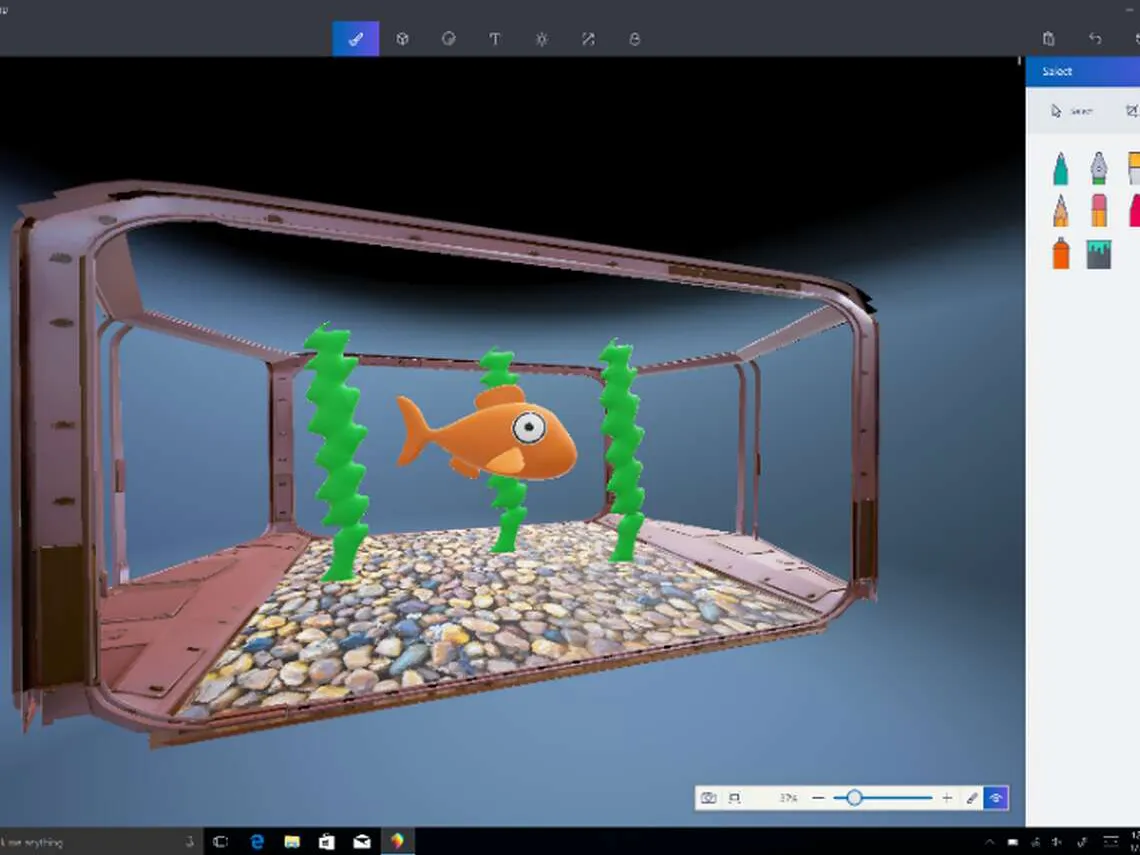Select the pink eraser tool
1140x855 pixels.
(x=1098, y=210)
